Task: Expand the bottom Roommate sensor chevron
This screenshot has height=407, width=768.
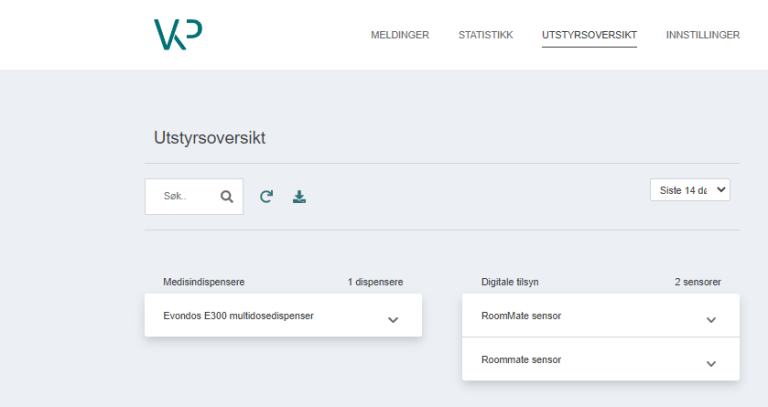Action: pyautogui.click(x=711, y=364)
